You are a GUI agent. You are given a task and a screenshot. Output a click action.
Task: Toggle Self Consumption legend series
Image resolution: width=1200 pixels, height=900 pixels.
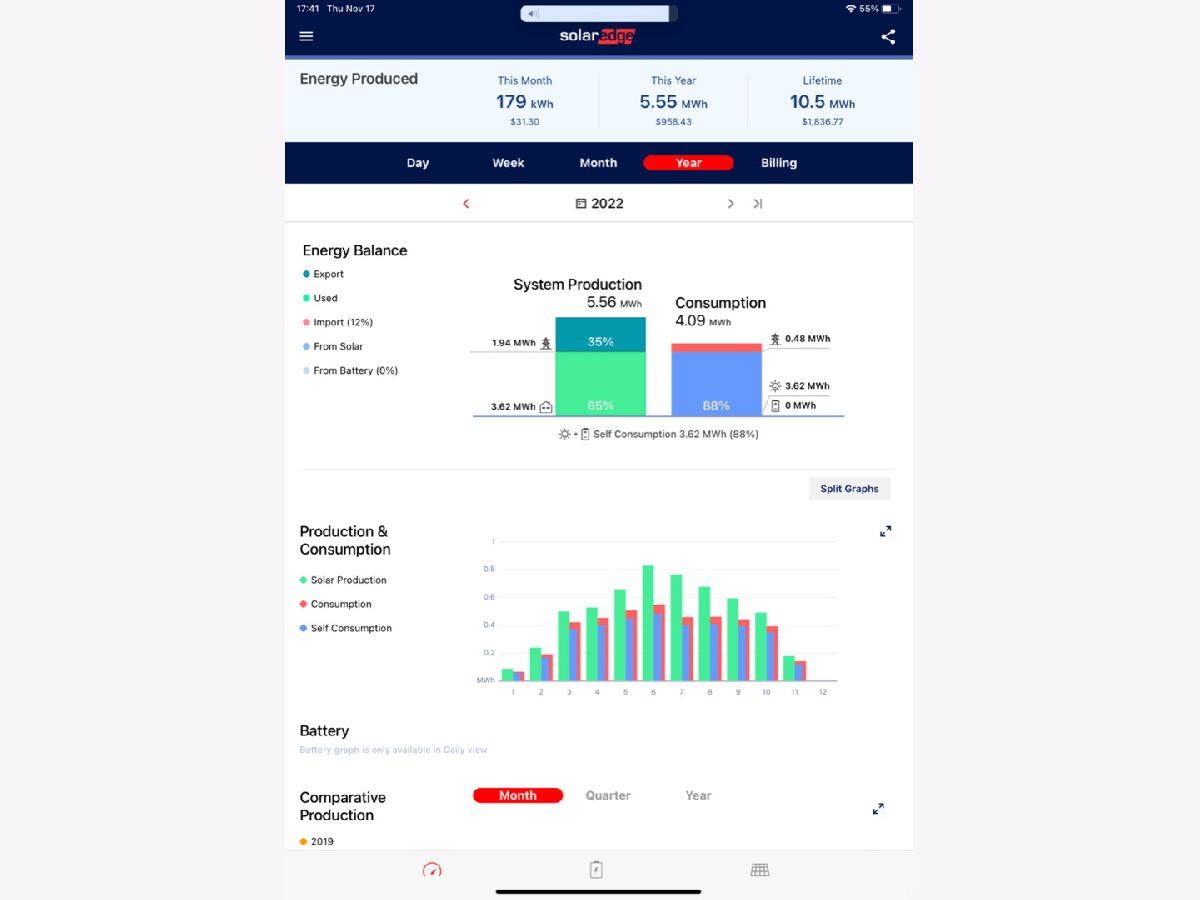coord(350,628)
